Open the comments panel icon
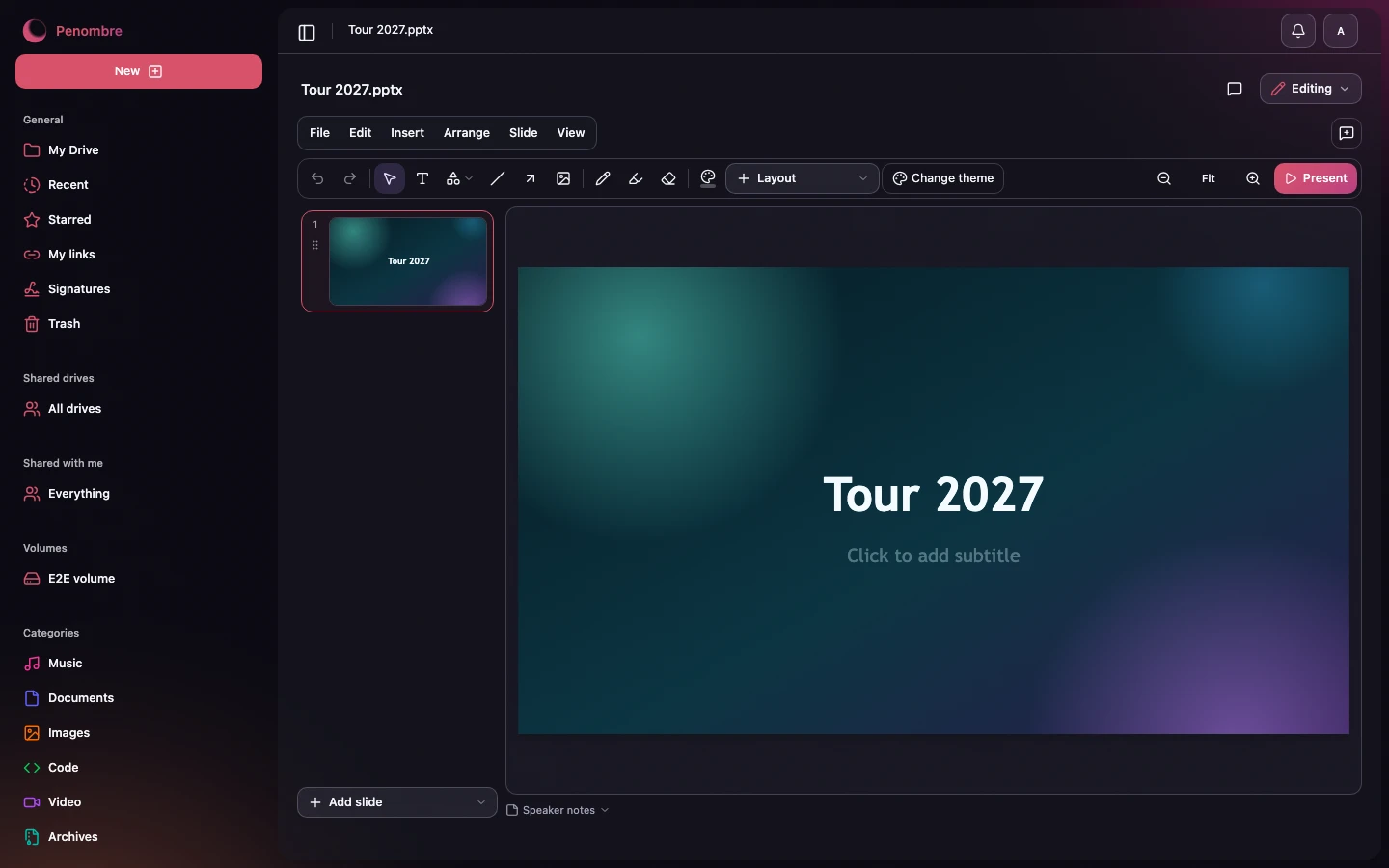 pyautogui.click(x=1234, y=89)
